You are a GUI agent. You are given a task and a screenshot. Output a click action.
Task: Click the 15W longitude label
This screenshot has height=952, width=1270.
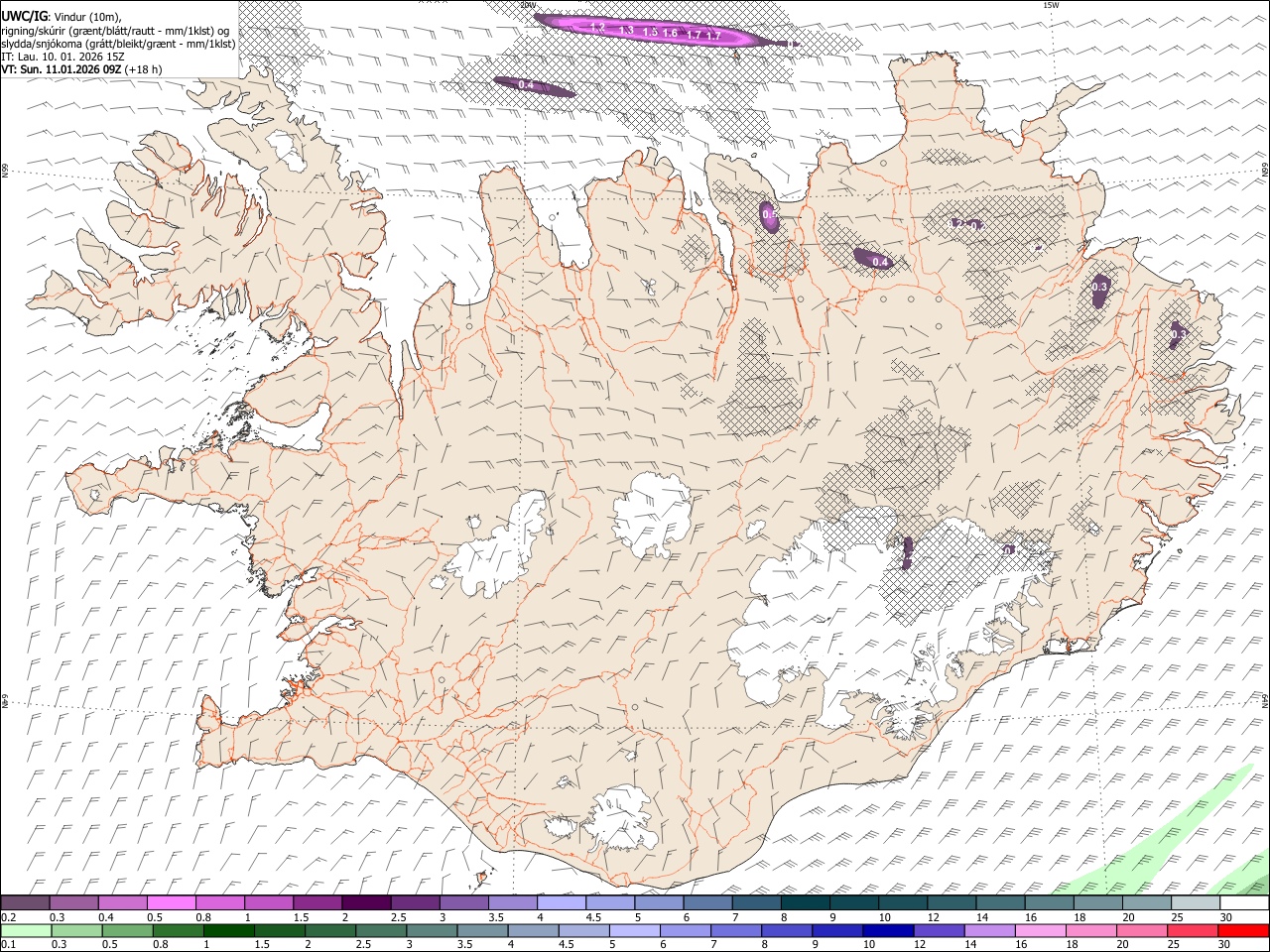[x=1051, y=5]
